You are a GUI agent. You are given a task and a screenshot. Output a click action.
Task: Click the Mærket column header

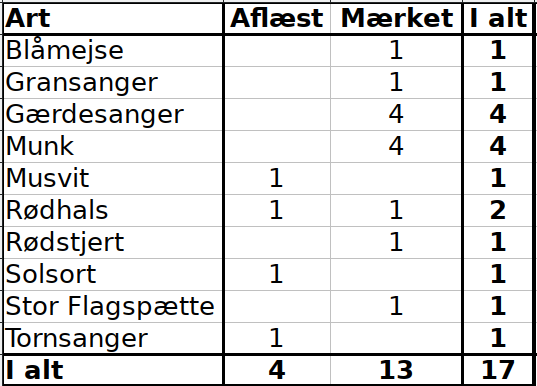pos(396,18)
